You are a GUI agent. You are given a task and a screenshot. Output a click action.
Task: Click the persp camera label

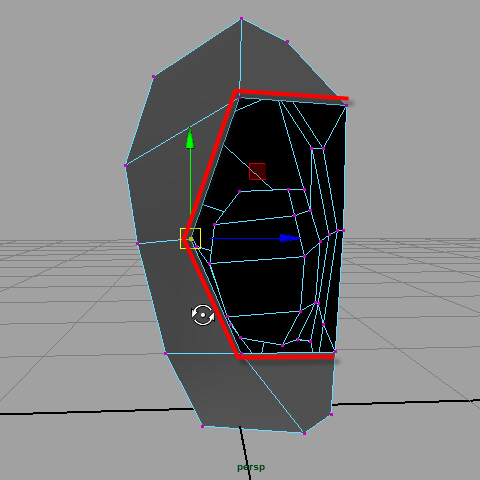[x=251, y=467]
